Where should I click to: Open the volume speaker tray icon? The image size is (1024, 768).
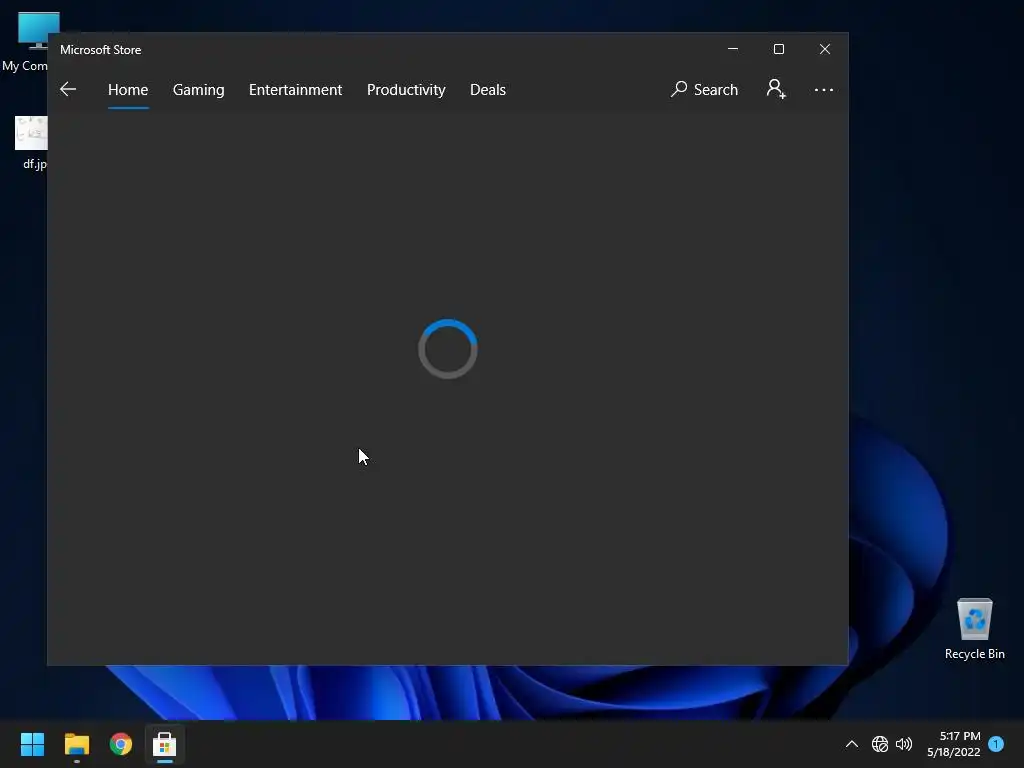904,744
